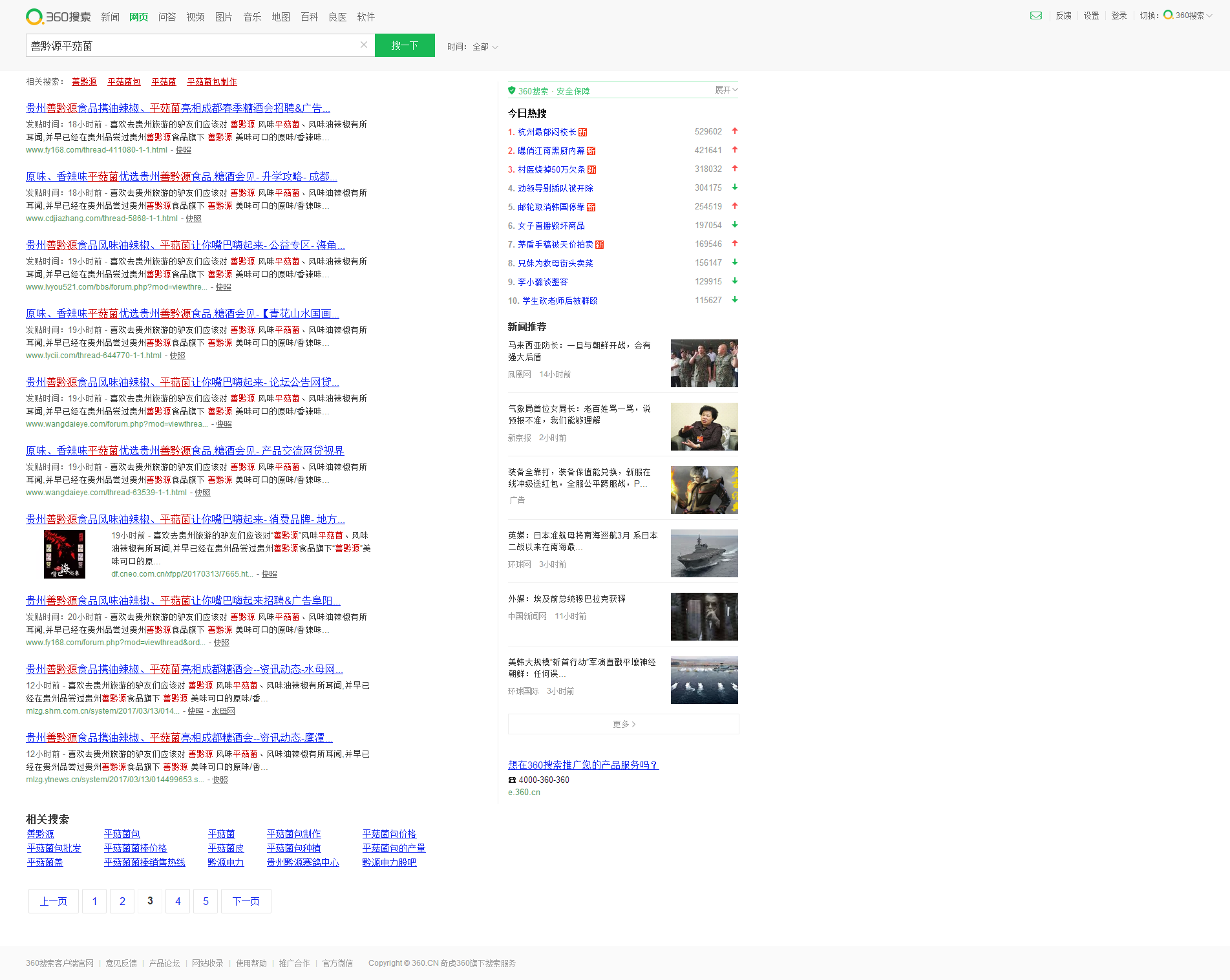Click bottom related search 贵州黔源赛鸽中心
This screenshot has height=980, width=1230.
tap(303, 862)
